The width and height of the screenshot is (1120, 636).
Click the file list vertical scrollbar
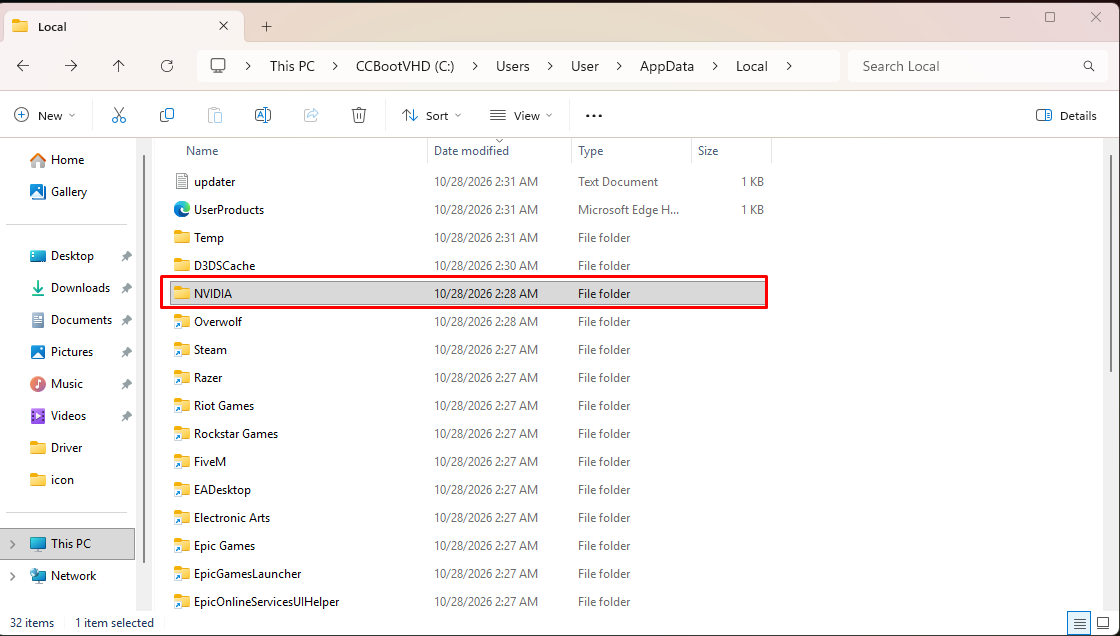pyautogui.click(x=1111, y=262)
